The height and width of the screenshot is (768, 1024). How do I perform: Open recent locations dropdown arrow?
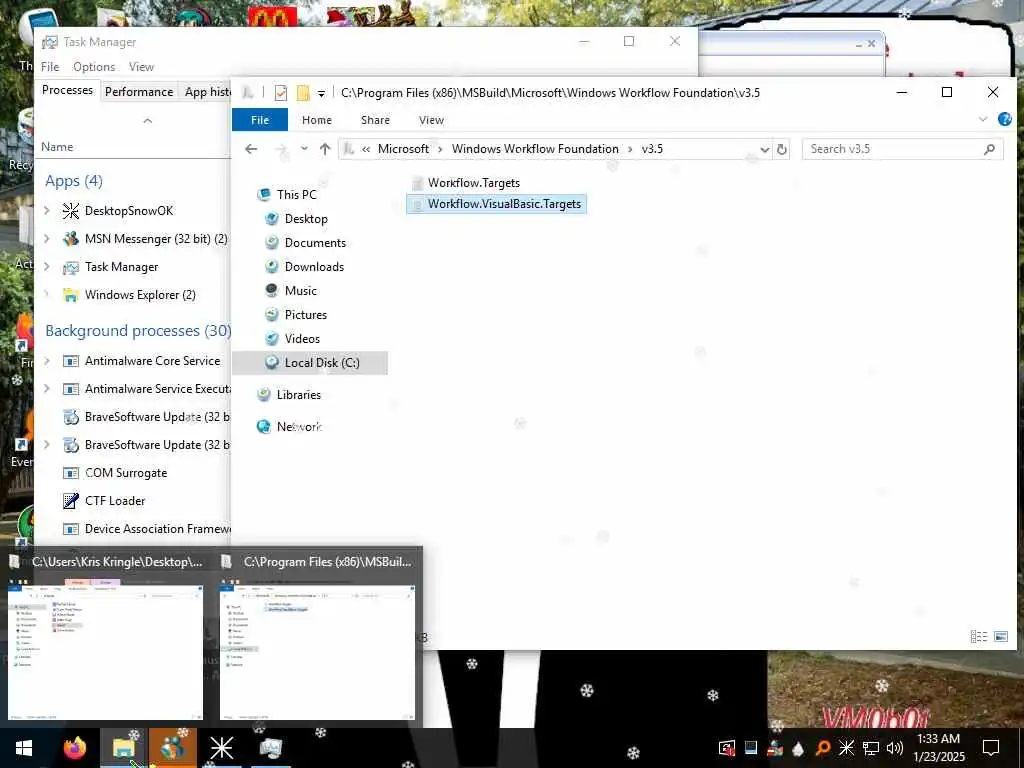click(304, 149)
